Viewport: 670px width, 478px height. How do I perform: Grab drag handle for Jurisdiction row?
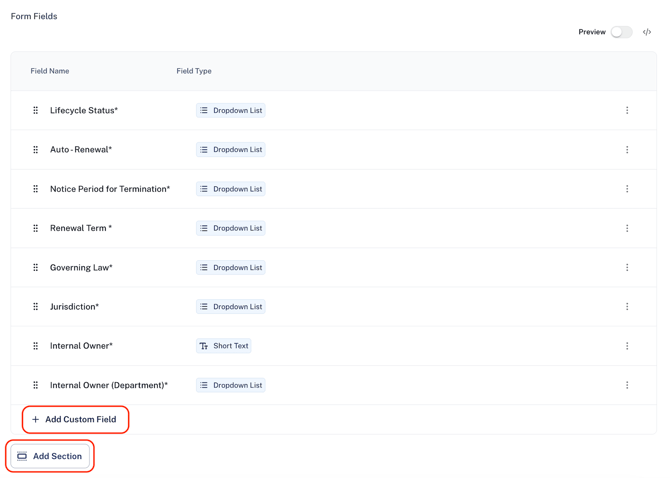click(x=35, y=307)
